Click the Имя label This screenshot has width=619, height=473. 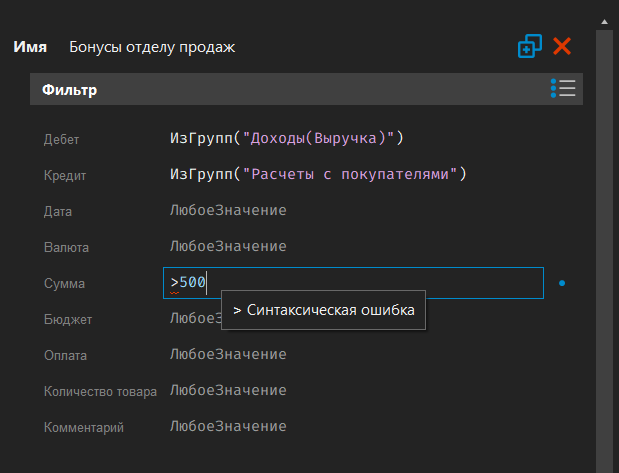(x=29, y=47)
